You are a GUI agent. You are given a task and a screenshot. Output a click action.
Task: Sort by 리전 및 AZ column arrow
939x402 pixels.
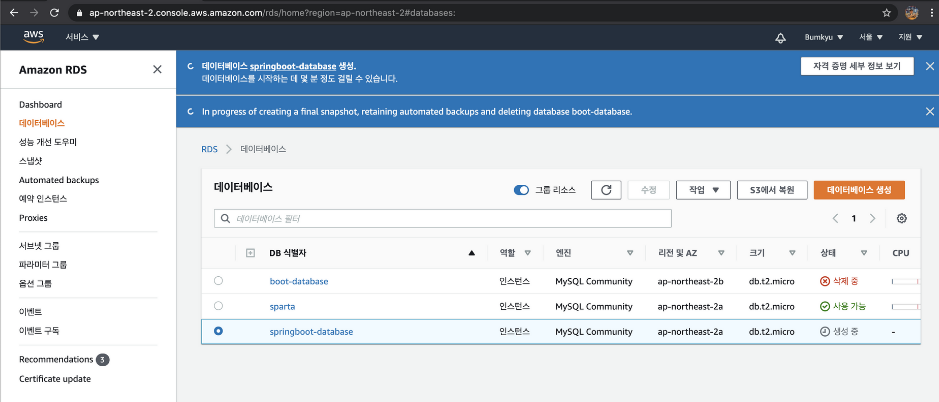pos(721,253)
